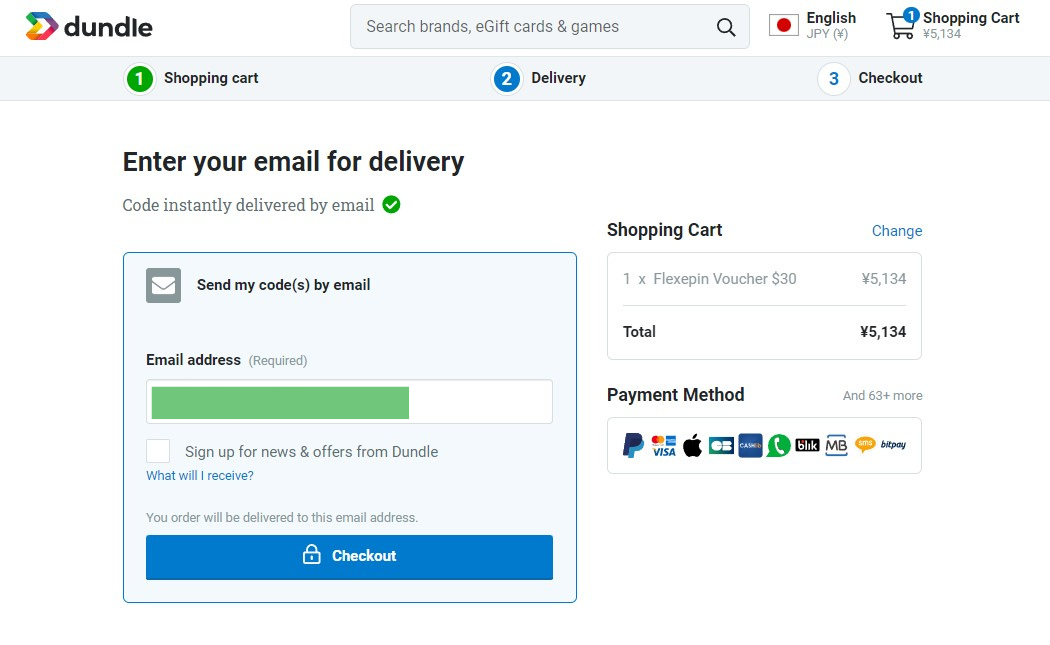Click the bitpay payment icon
This screenshot has width=1050, height=645.
point(893,445)
